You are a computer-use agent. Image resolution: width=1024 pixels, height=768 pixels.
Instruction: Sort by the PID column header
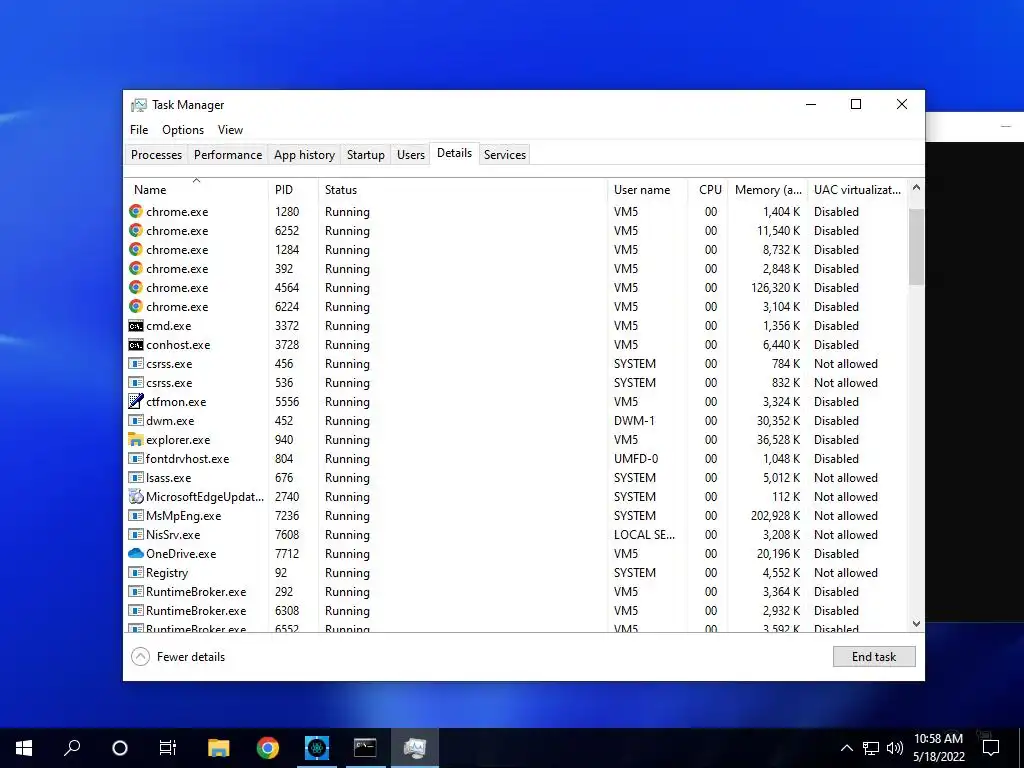[x=293, y=189]
